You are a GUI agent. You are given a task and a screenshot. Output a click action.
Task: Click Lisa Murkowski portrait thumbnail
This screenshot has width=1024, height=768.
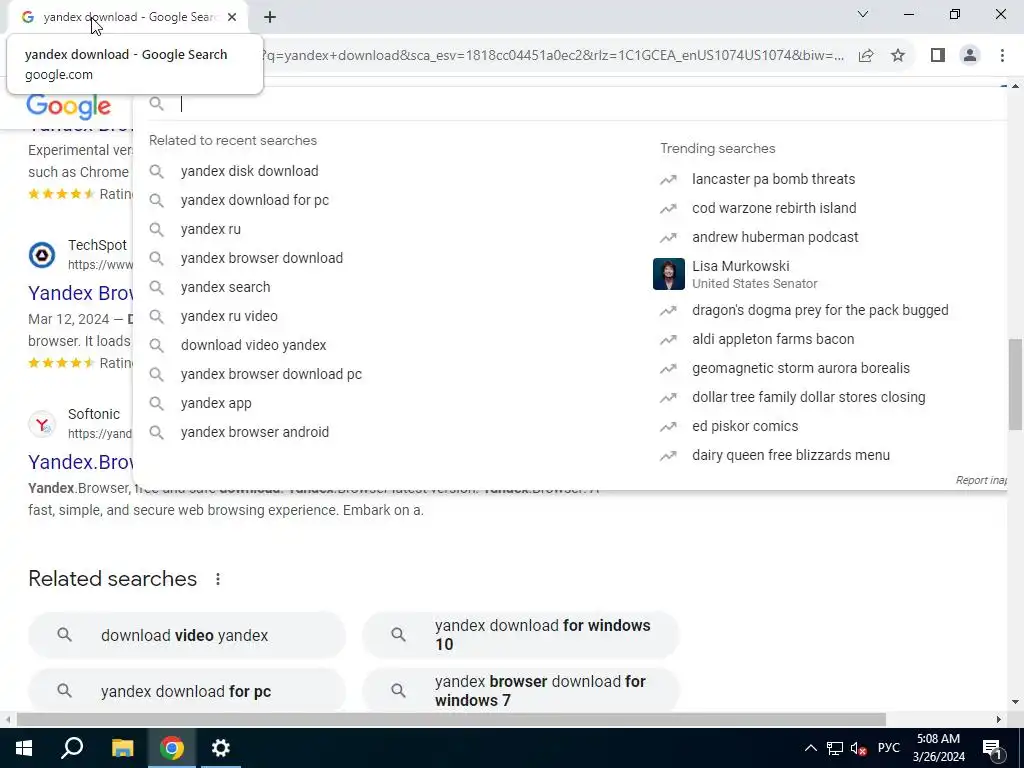[669, 274]
